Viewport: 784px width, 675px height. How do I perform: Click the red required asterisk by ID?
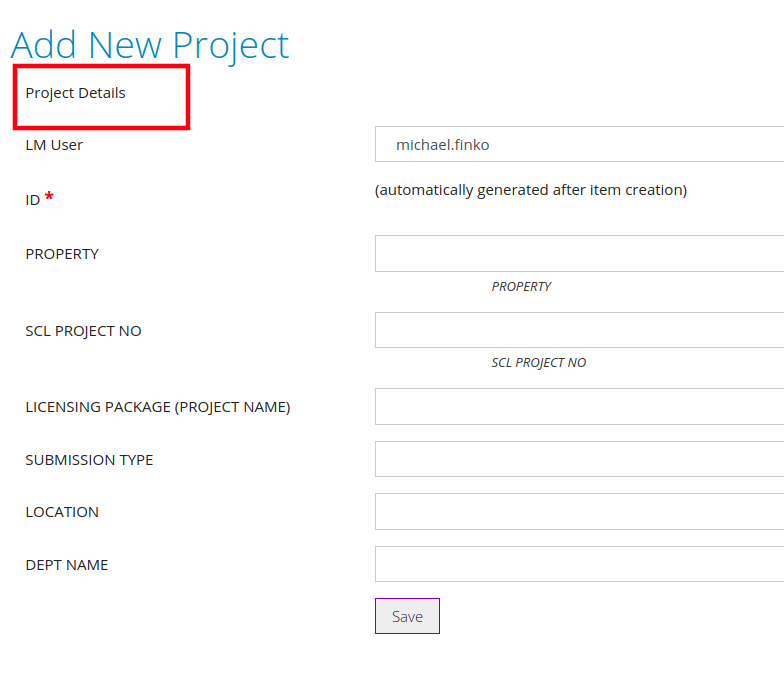49,196
